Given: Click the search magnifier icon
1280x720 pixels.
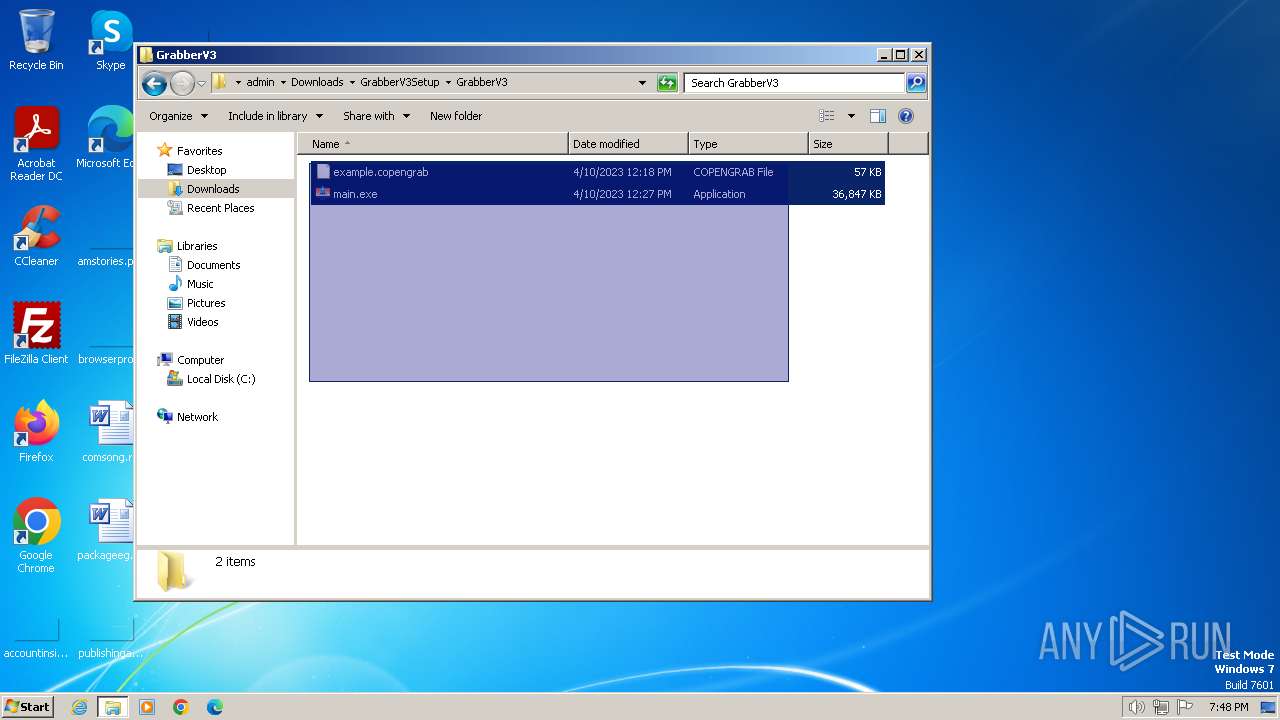Looking at the screenshot, I should pos(915,83).
